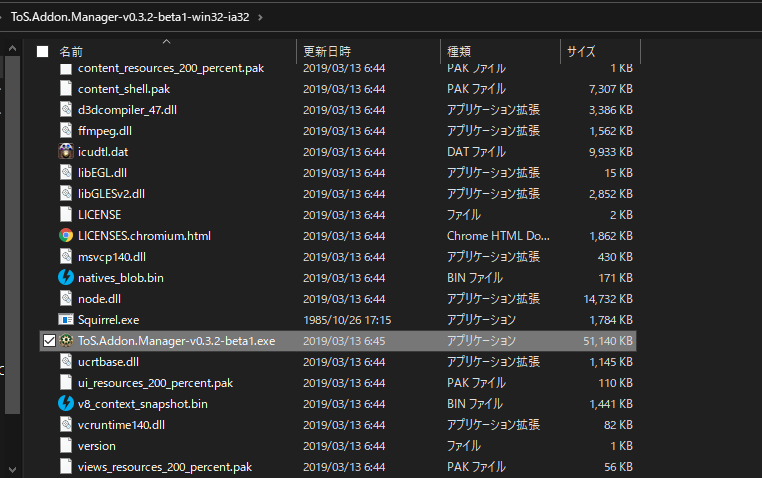Click the LICENSE file icon
This screenshot has height=478, width=762.
click(66, 215)
